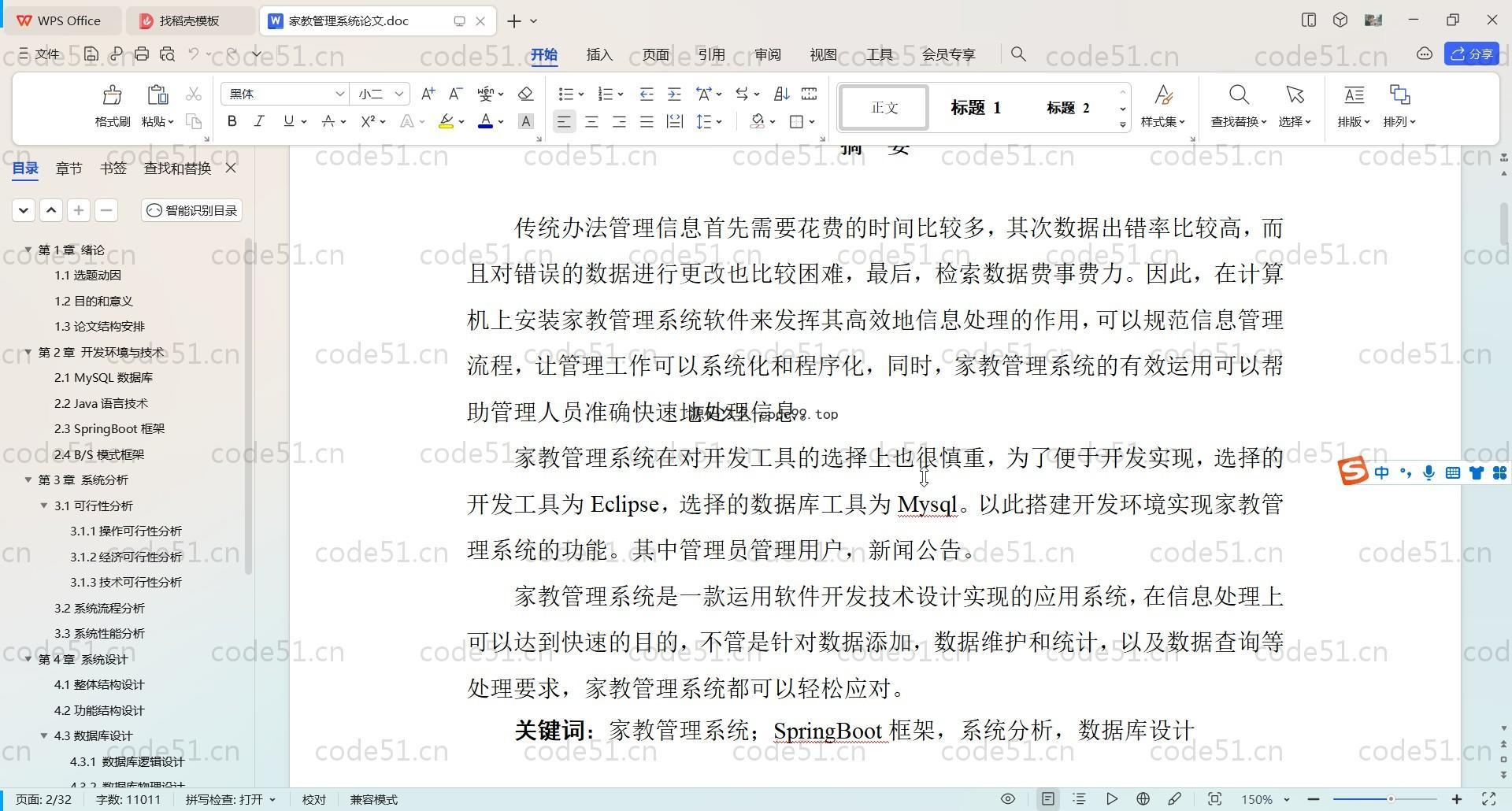Click the full screen icon in status bar

[1488, 798]
